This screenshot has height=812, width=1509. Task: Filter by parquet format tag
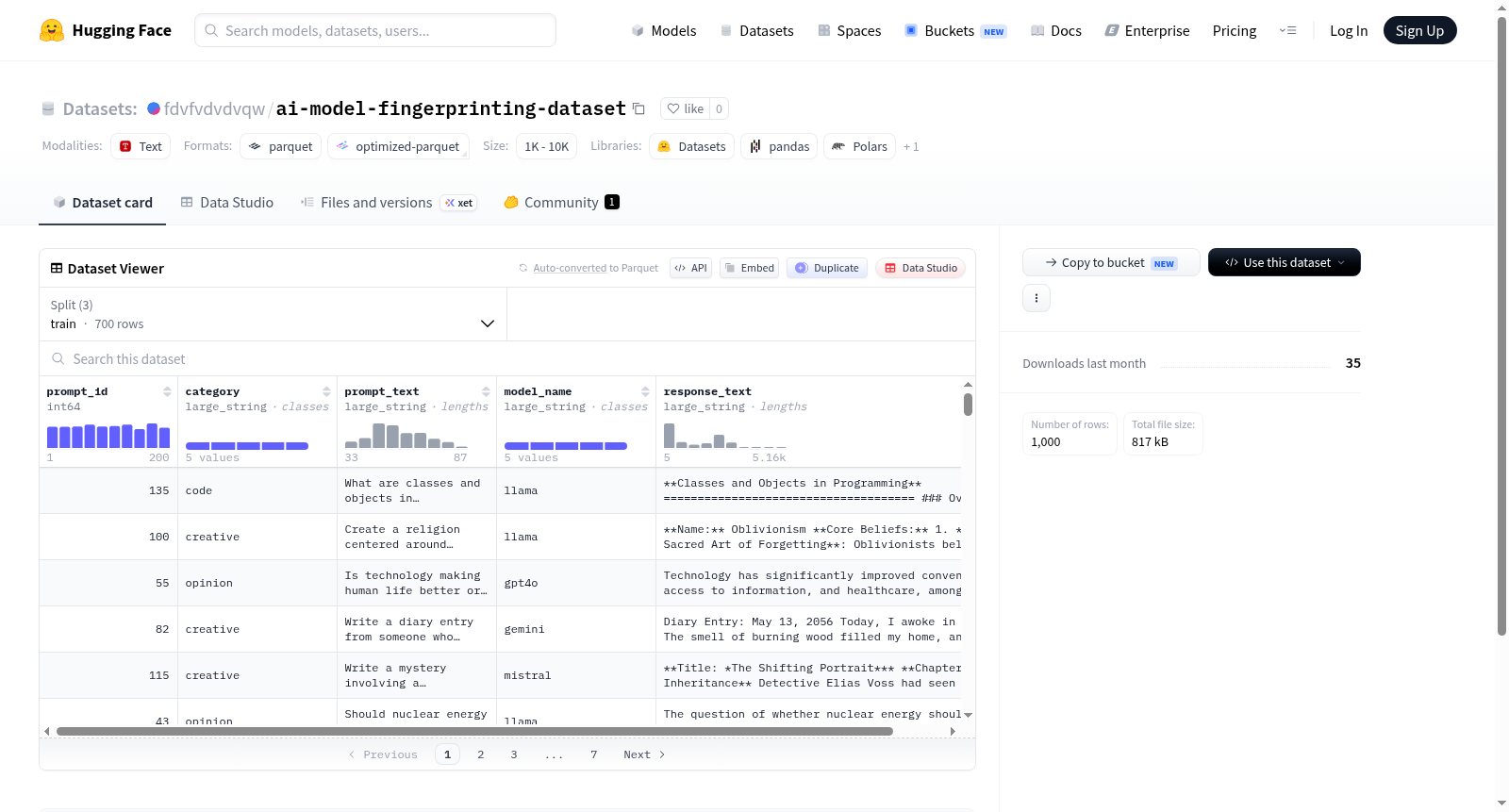tap(281, 146)
